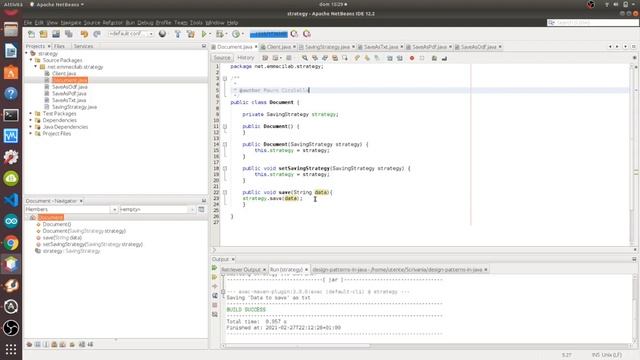Select Client.java in project tree
The height and width of the screenshot is (360, 640).
(64, 73)
